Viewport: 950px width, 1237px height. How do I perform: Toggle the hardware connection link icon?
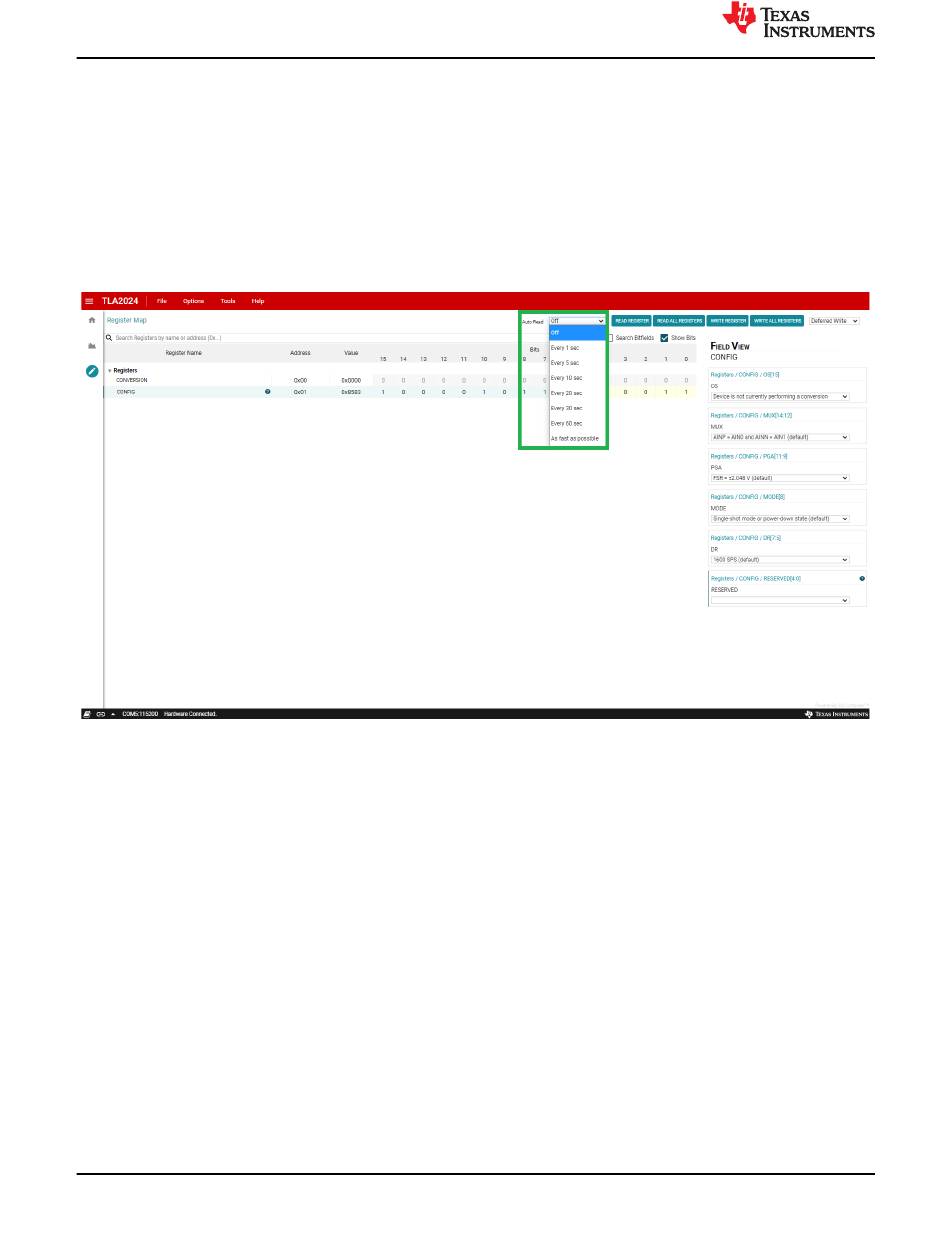101,714
